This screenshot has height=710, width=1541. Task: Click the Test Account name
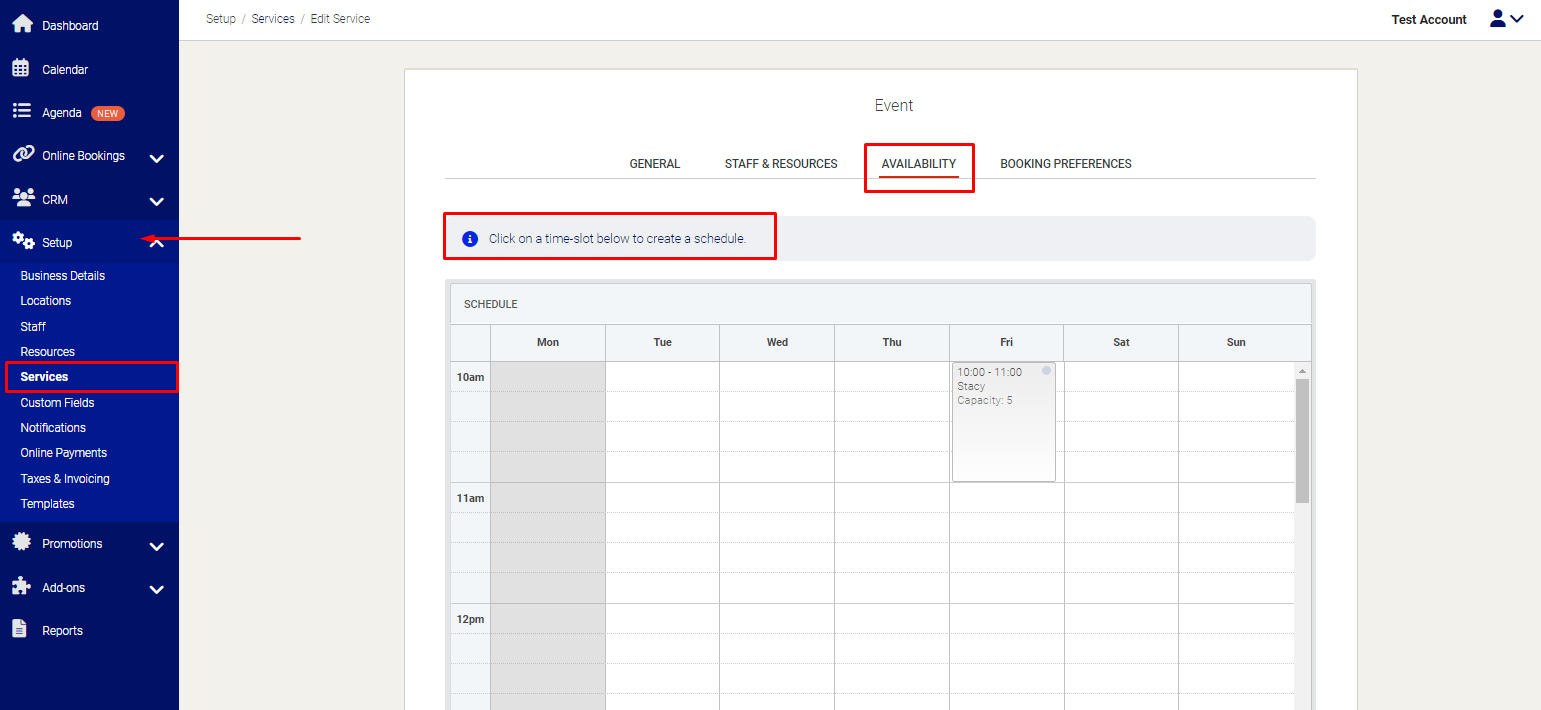[x=1429, y=20]
